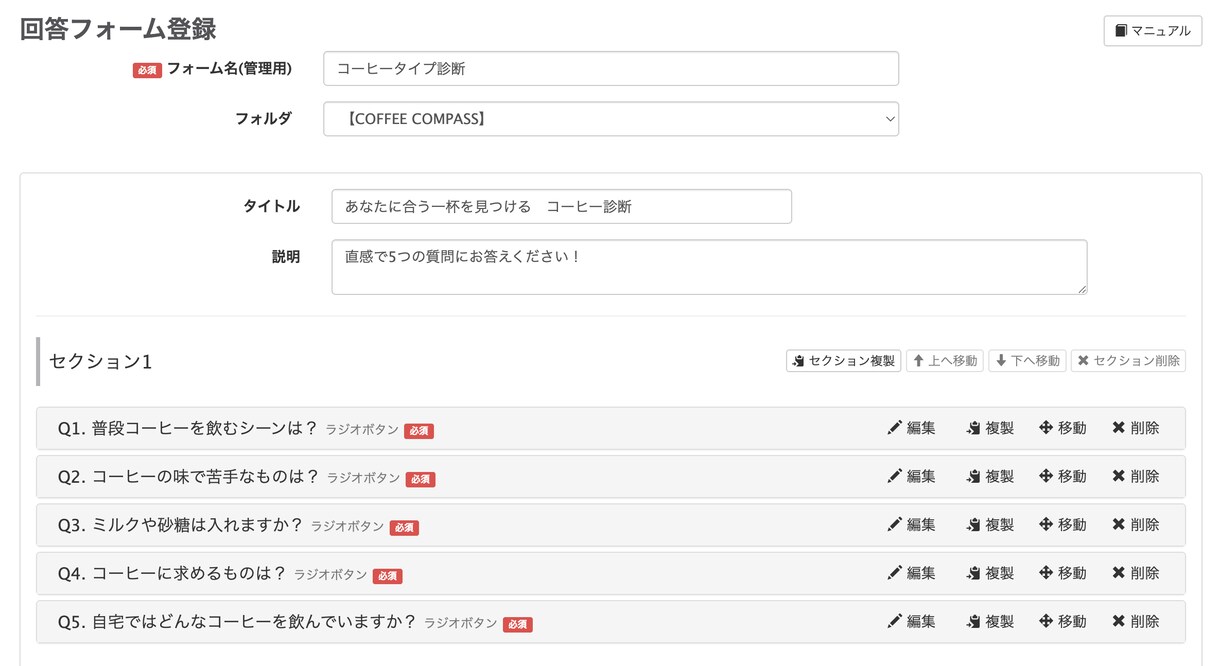
Task: Edit Q1 with the pencil 編集 icon
Action: pyautogui.click(x=911, y=428)
